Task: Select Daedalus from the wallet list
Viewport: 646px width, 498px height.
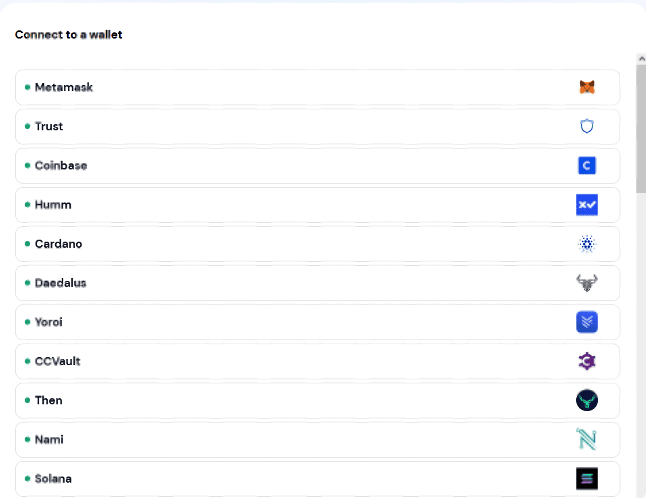Action: 317,283
